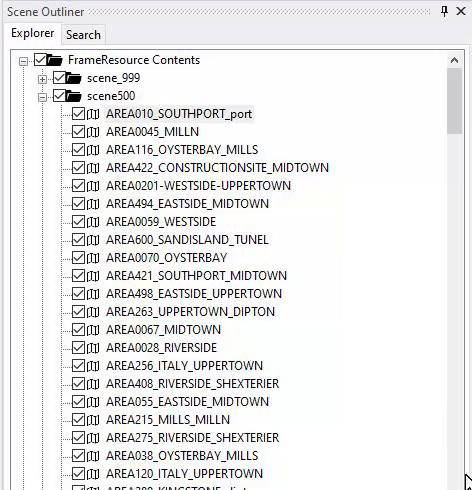Pin the Scene Outliner panel

444,11
